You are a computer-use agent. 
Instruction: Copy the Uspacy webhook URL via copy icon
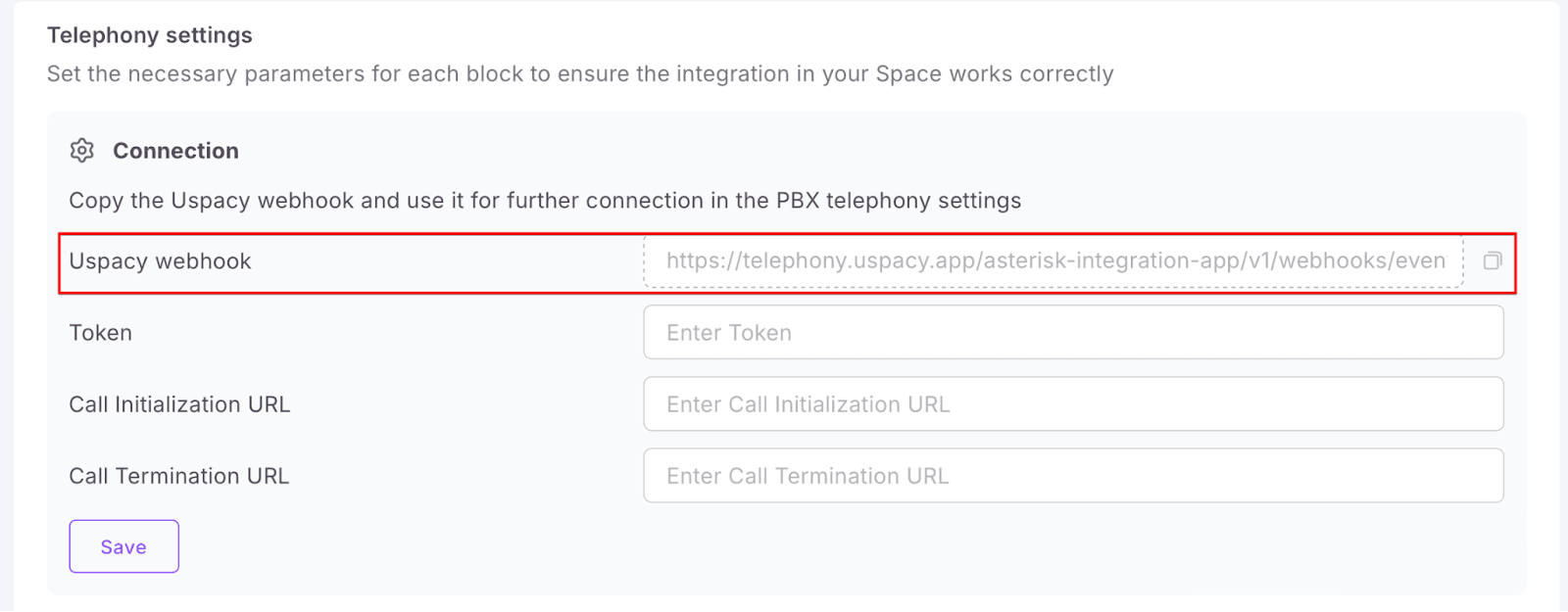coord(1492,260)
